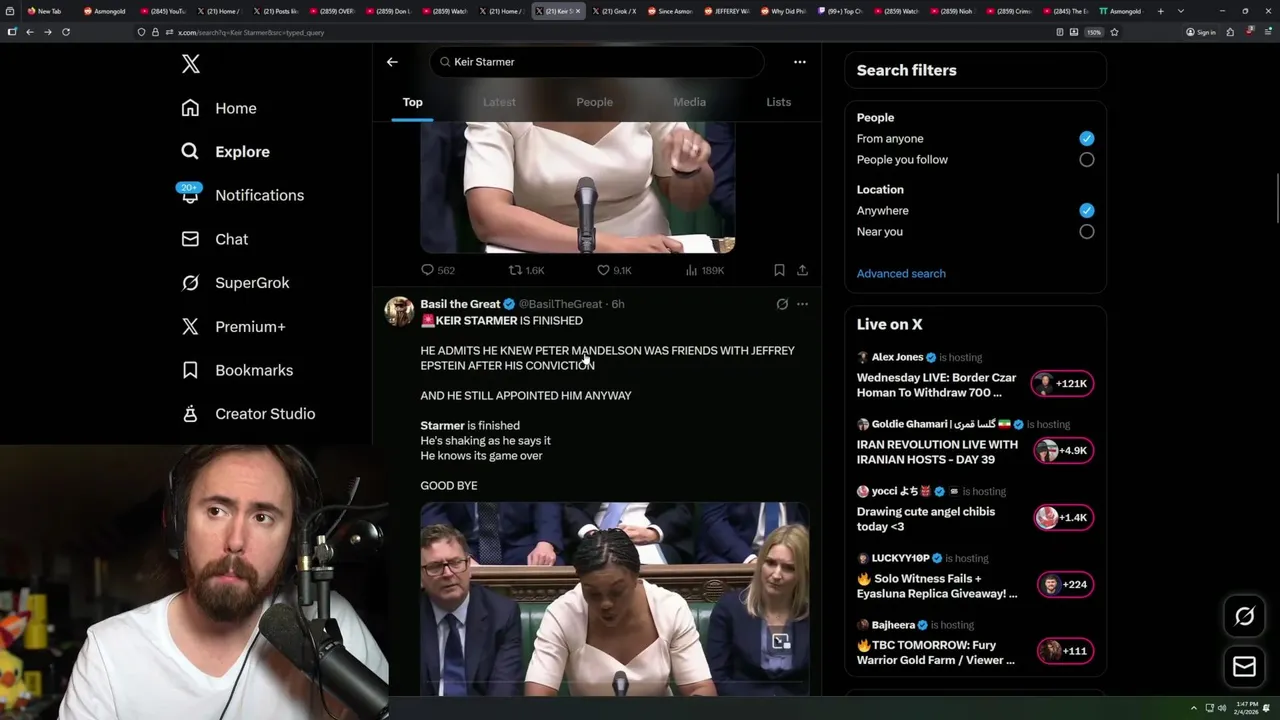Open floating Grok button

[x=1245, y=617]
